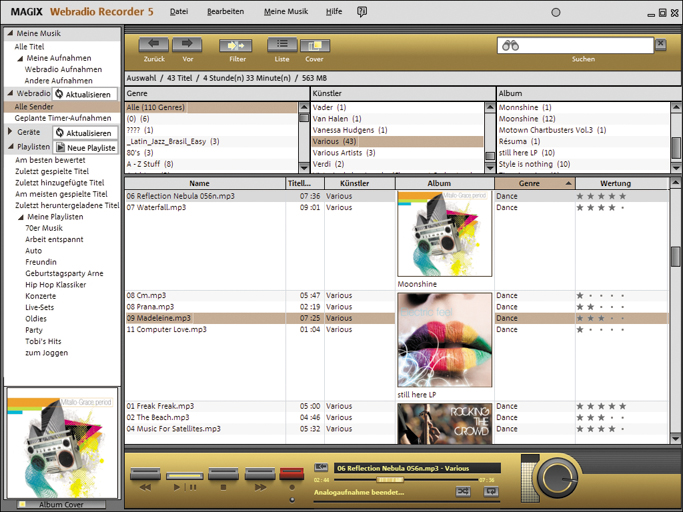
Task: Sort by the Künstler column header
Action: (360, 183)
